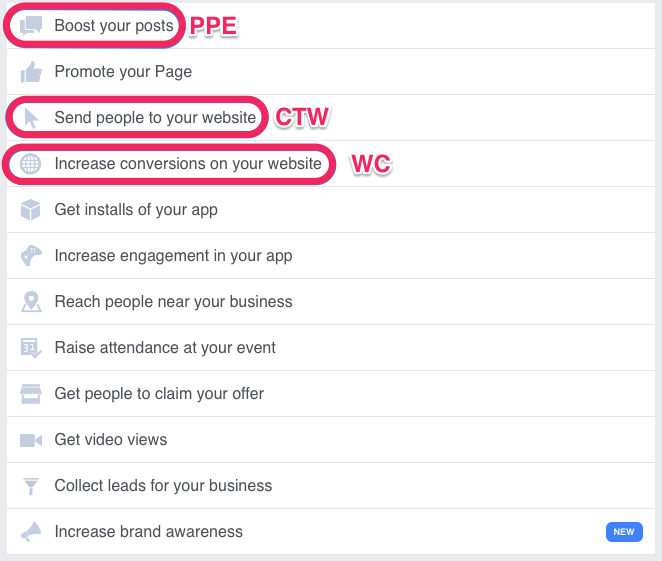Click the globe conversions icon

pyautogui.click(x=31, y=164)
